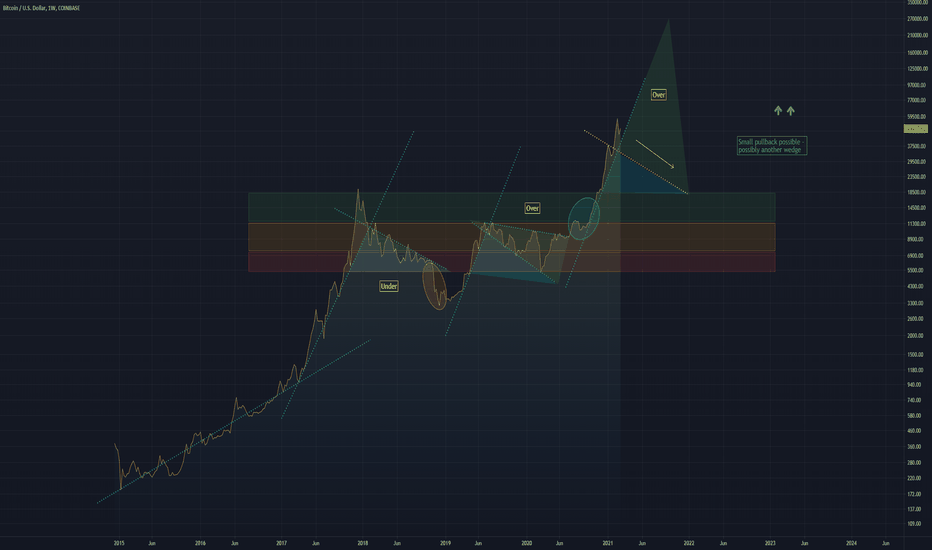932x550 pixels.
Task: Click the 2022 label on the time axis
Action: coord(689,543)
